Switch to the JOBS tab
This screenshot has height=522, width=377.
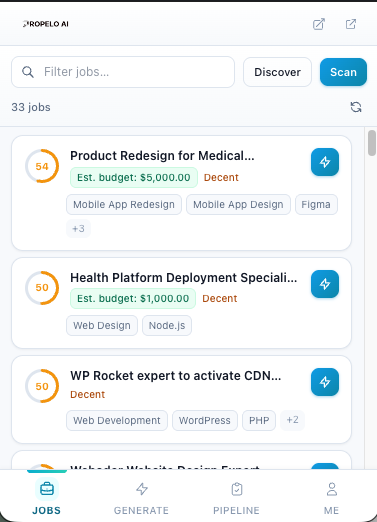point(47,496)
